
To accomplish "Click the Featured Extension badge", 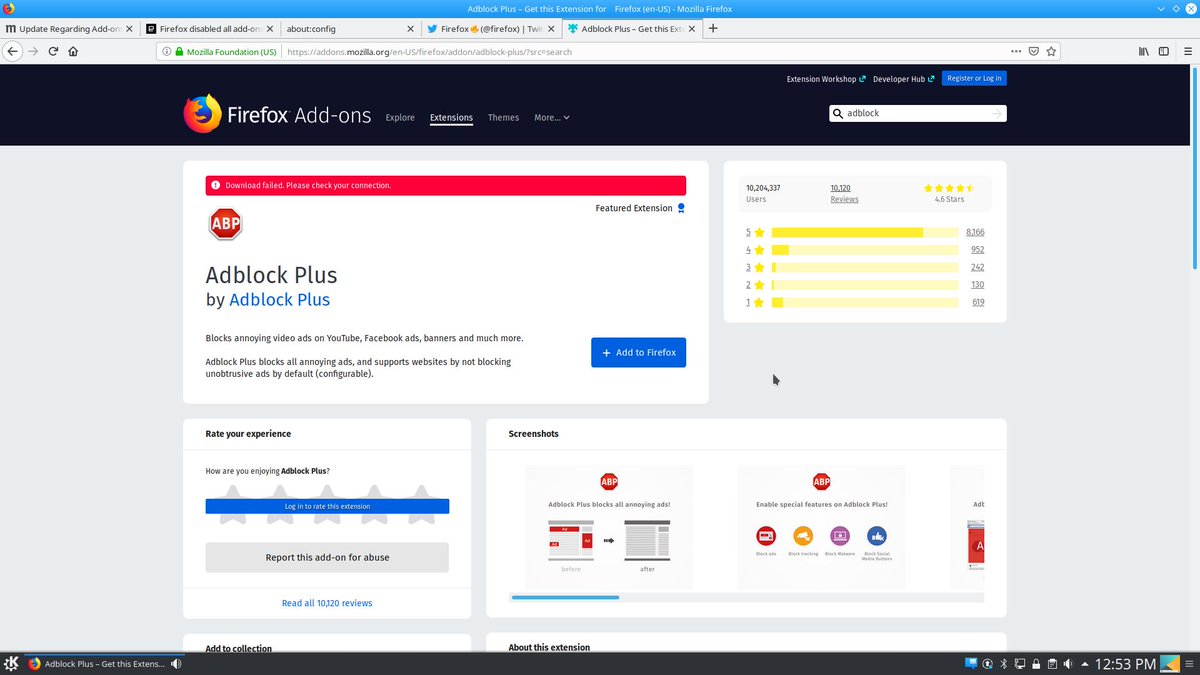I will click(640, 208).
